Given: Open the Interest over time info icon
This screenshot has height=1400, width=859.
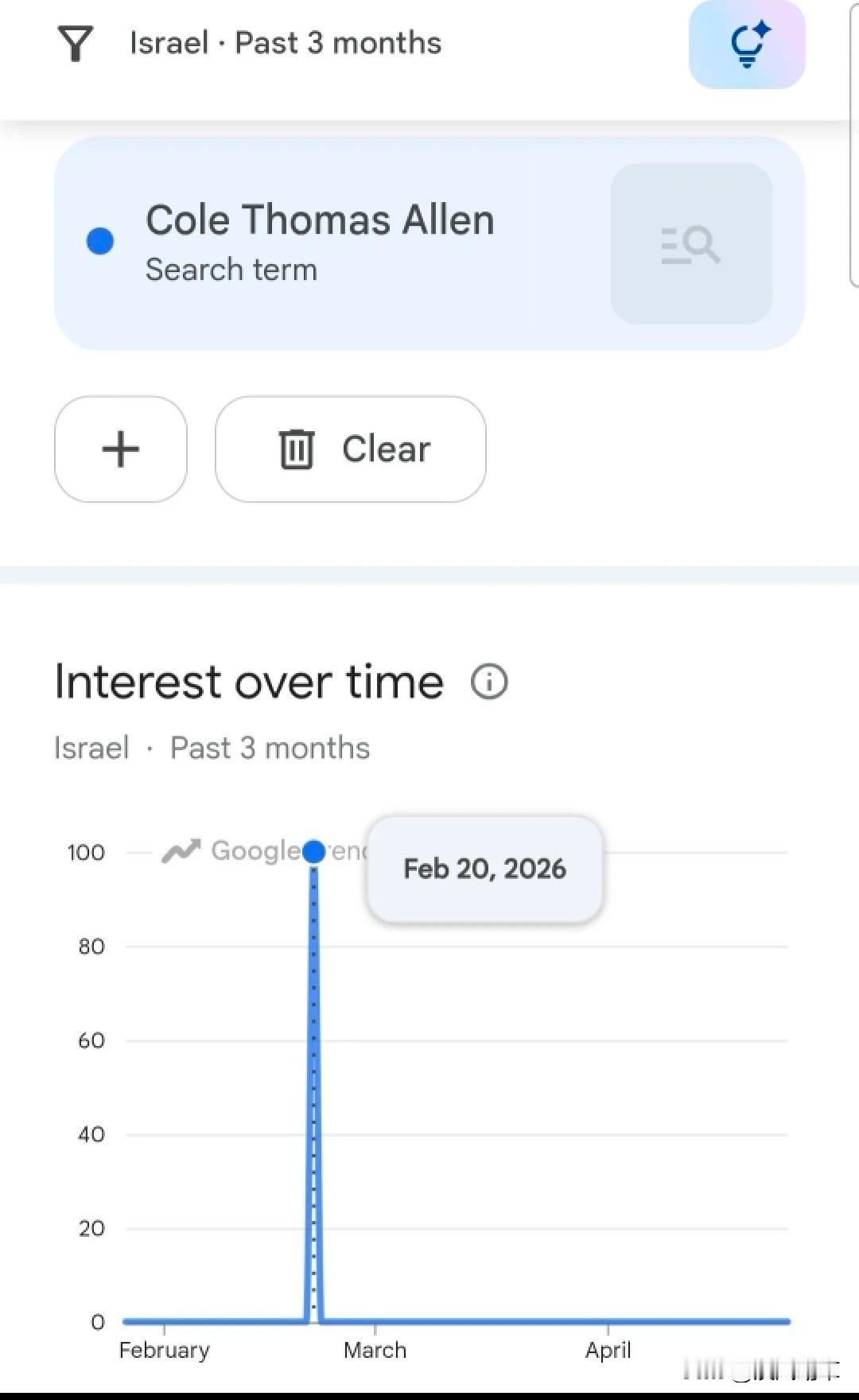Looking at the screenshot, I should point(489,682).
